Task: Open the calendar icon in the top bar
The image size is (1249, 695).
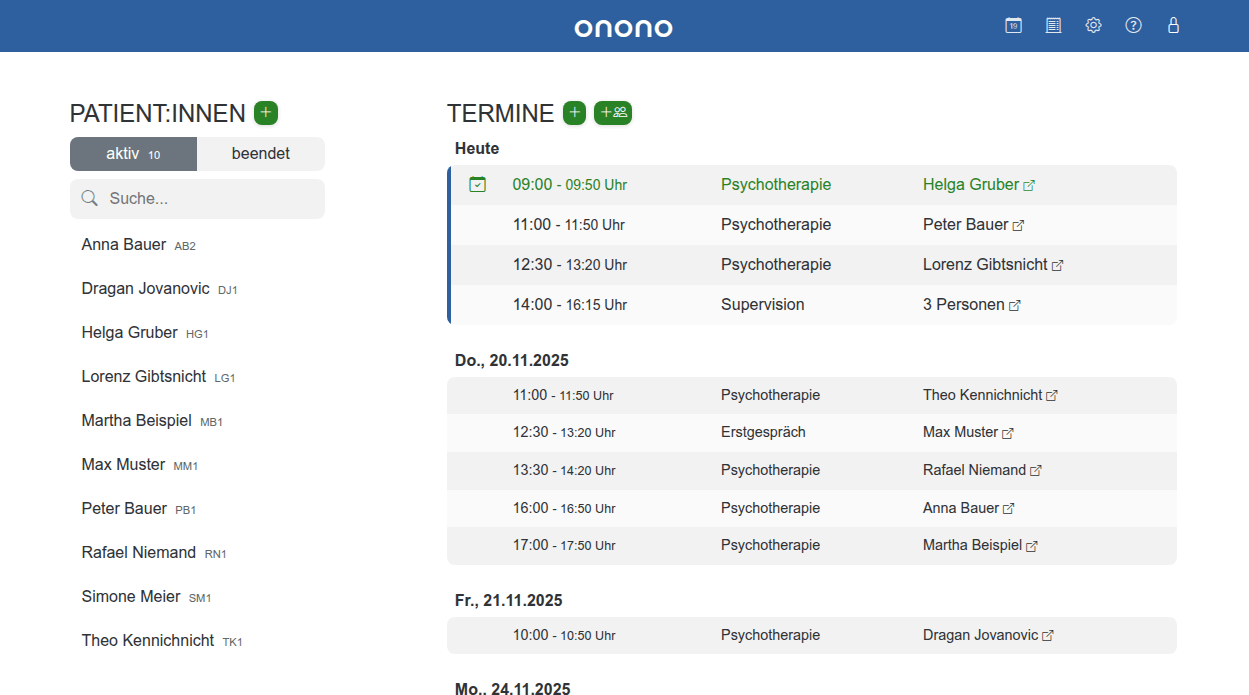Action: point(1013,25)
